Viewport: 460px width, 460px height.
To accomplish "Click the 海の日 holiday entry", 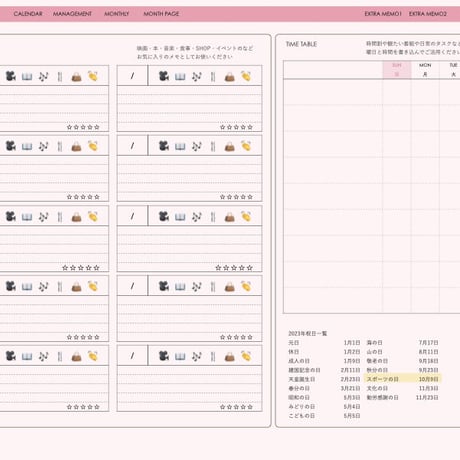I will coord(375,343).
